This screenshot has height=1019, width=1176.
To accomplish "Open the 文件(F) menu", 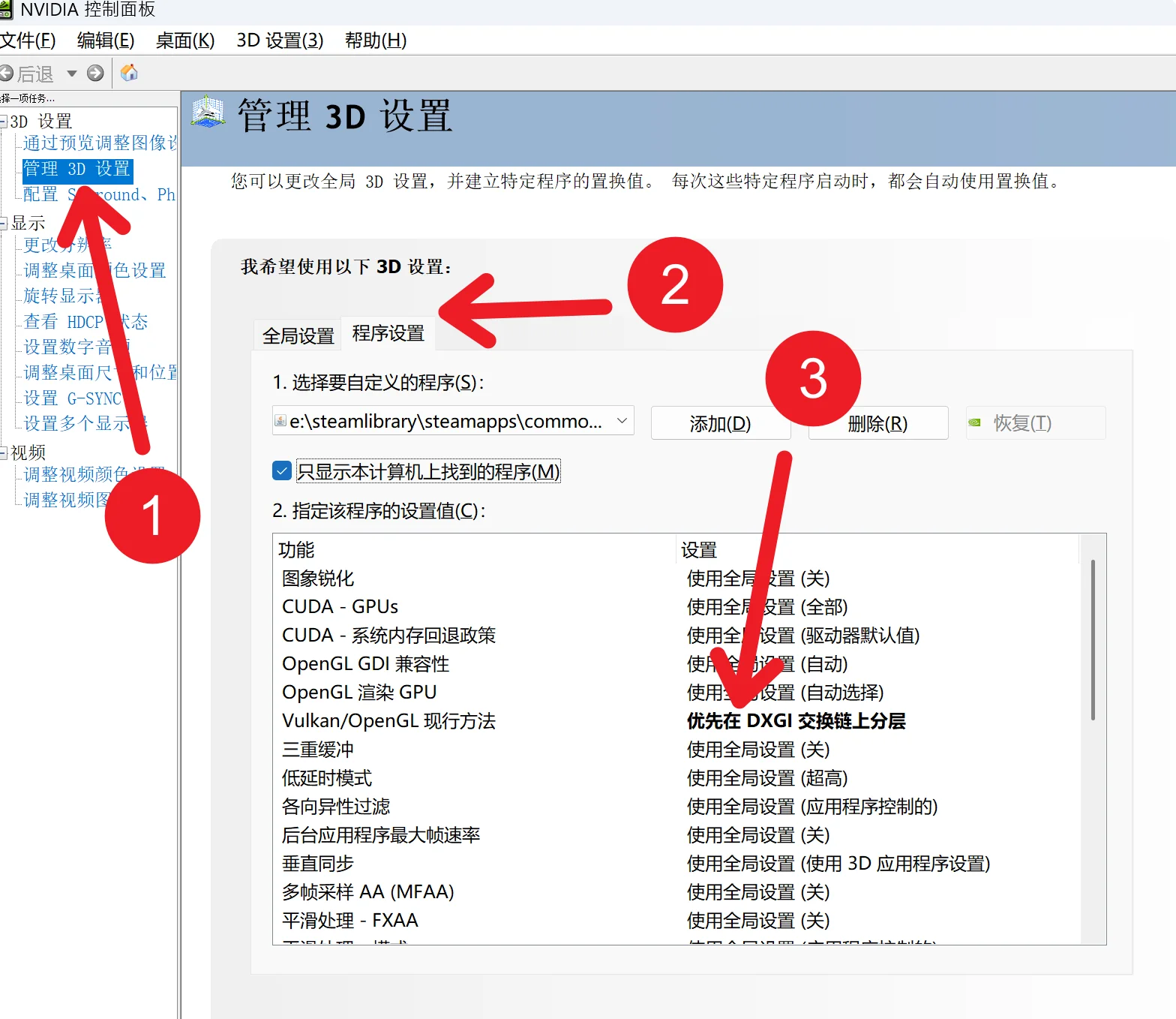I will click(28, 41).
